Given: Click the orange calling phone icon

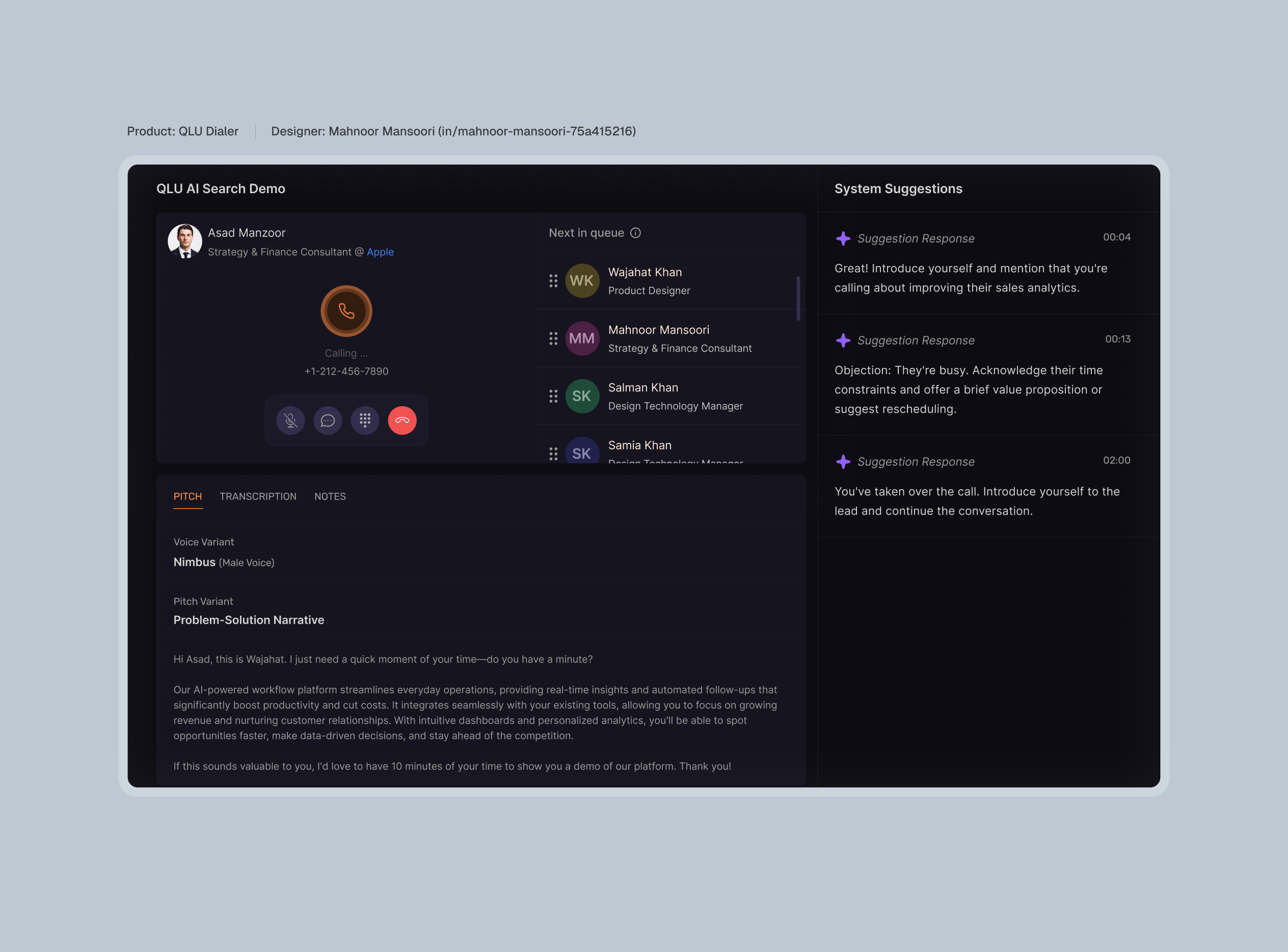Looking at the screenshot, I should tap(346, 311).
